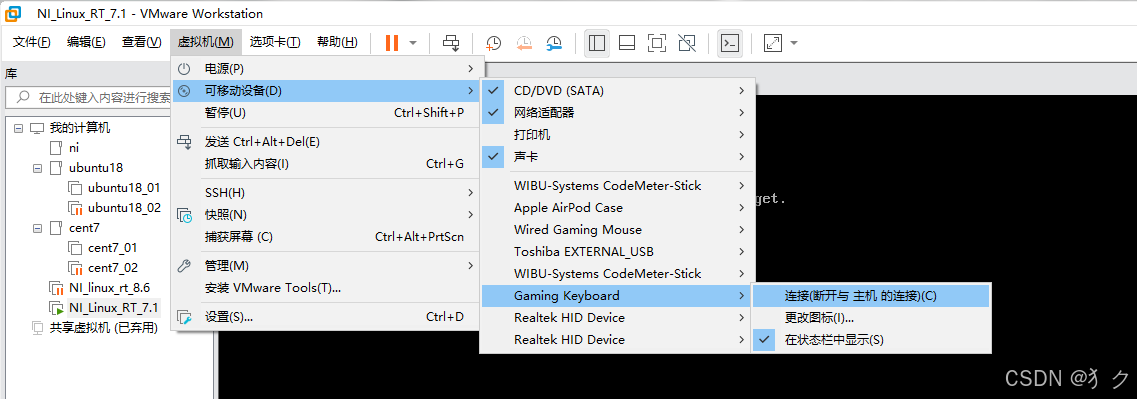Choose 发送 Ctrl+Alt+Del(E) menu entry

tap(326, 141)
